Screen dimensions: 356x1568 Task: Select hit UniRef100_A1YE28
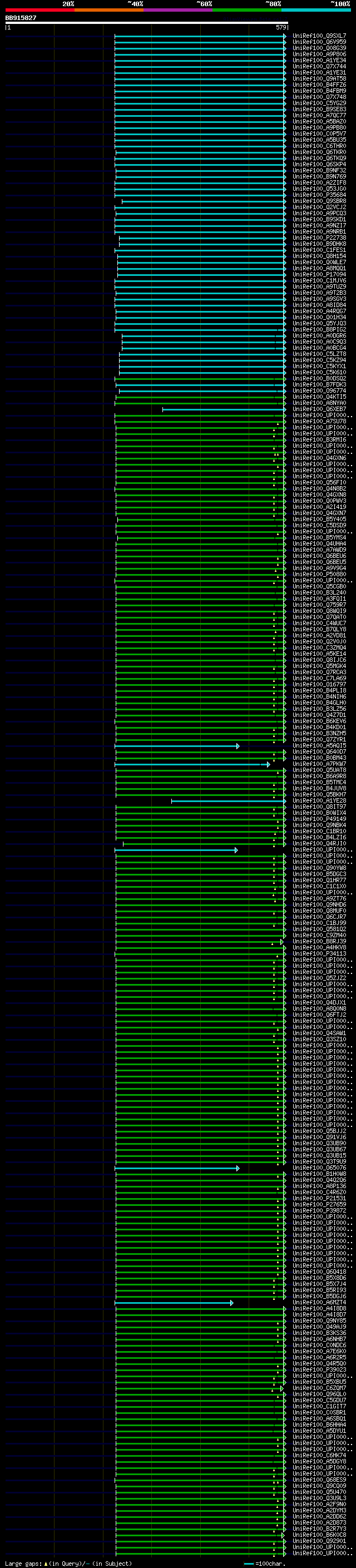click(x=319, y=801)
